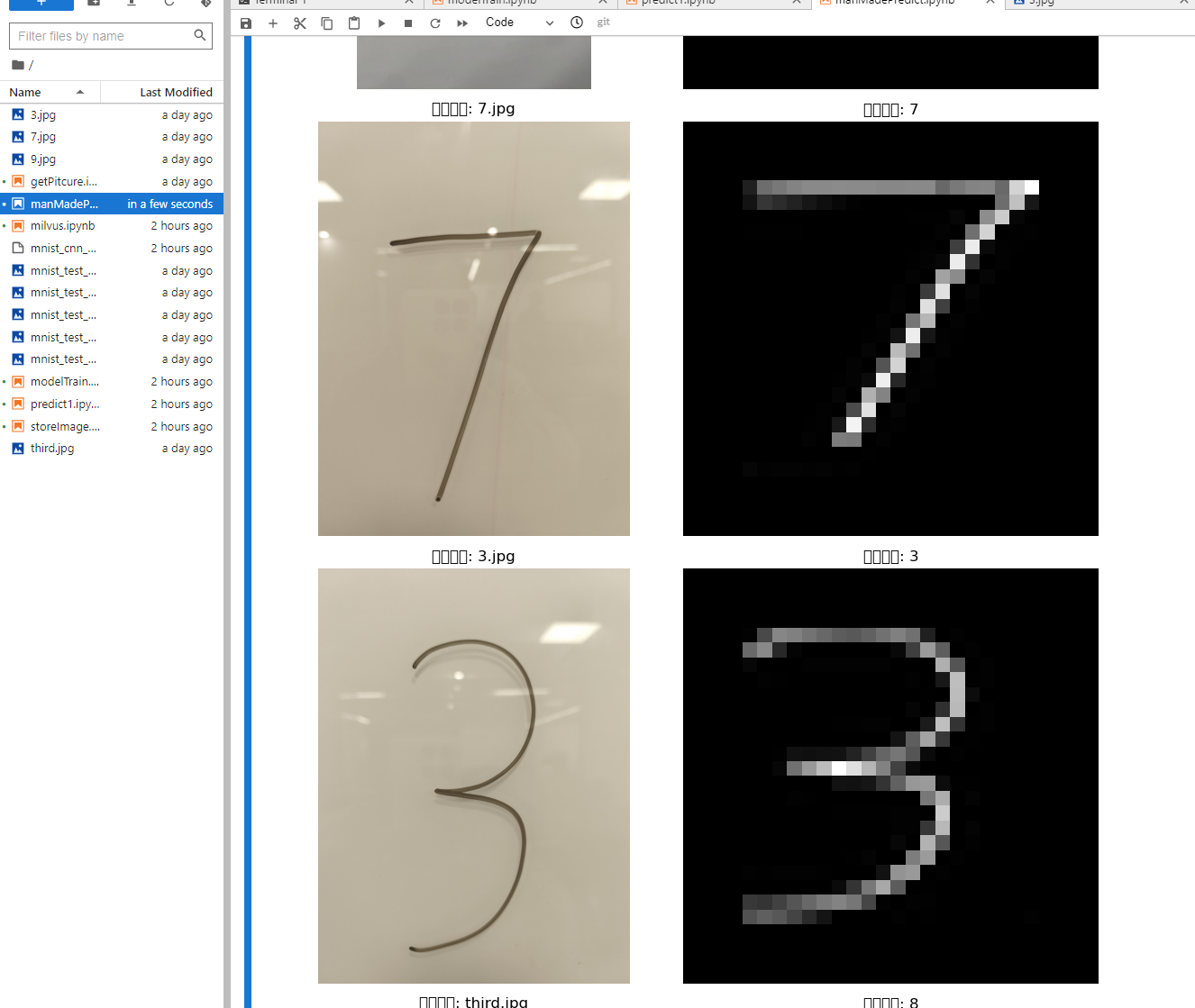Image resolution: width=1195 pixels, height=1008 pixels.
Task: Click the clock icon in notebook toolbar
Action: pos(577,23)
